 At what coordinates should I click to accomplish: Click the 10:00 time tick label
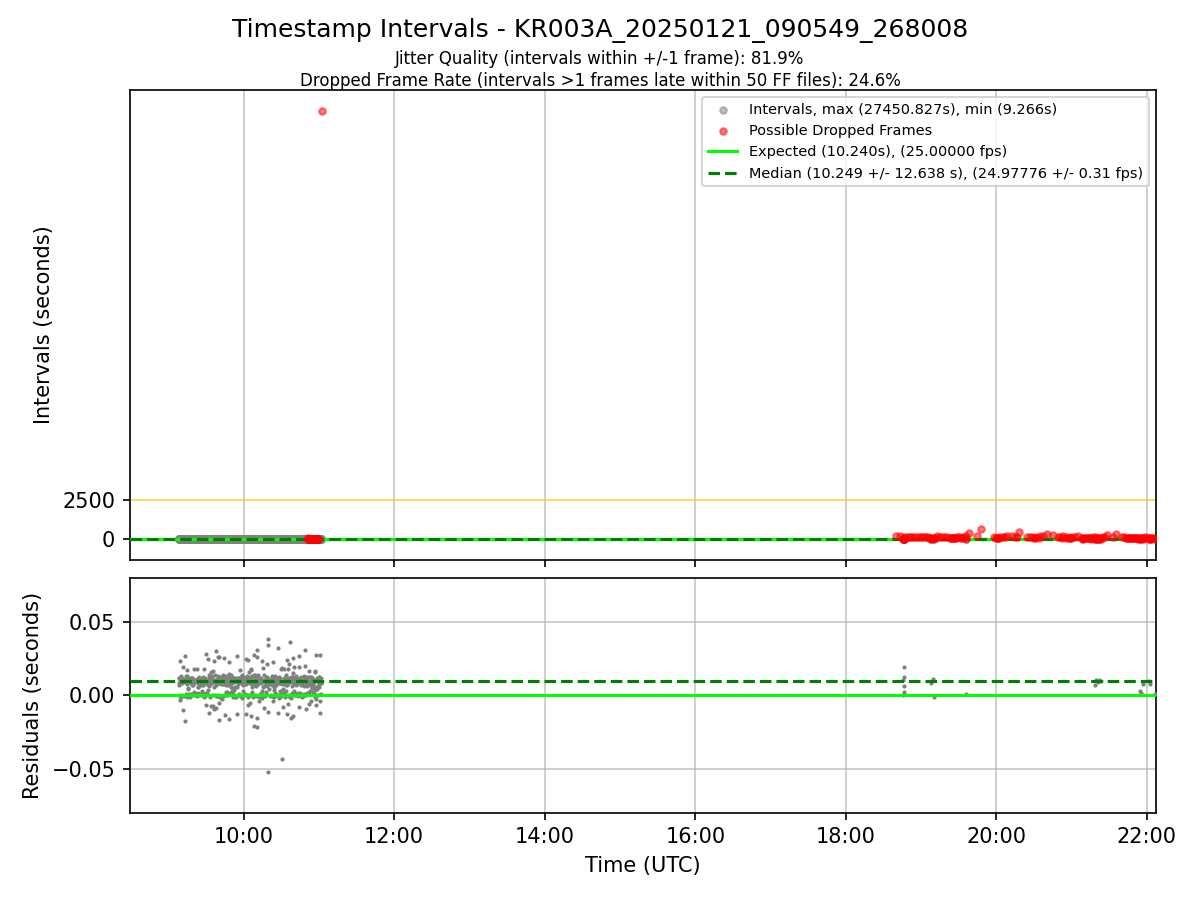pos(244,836)
